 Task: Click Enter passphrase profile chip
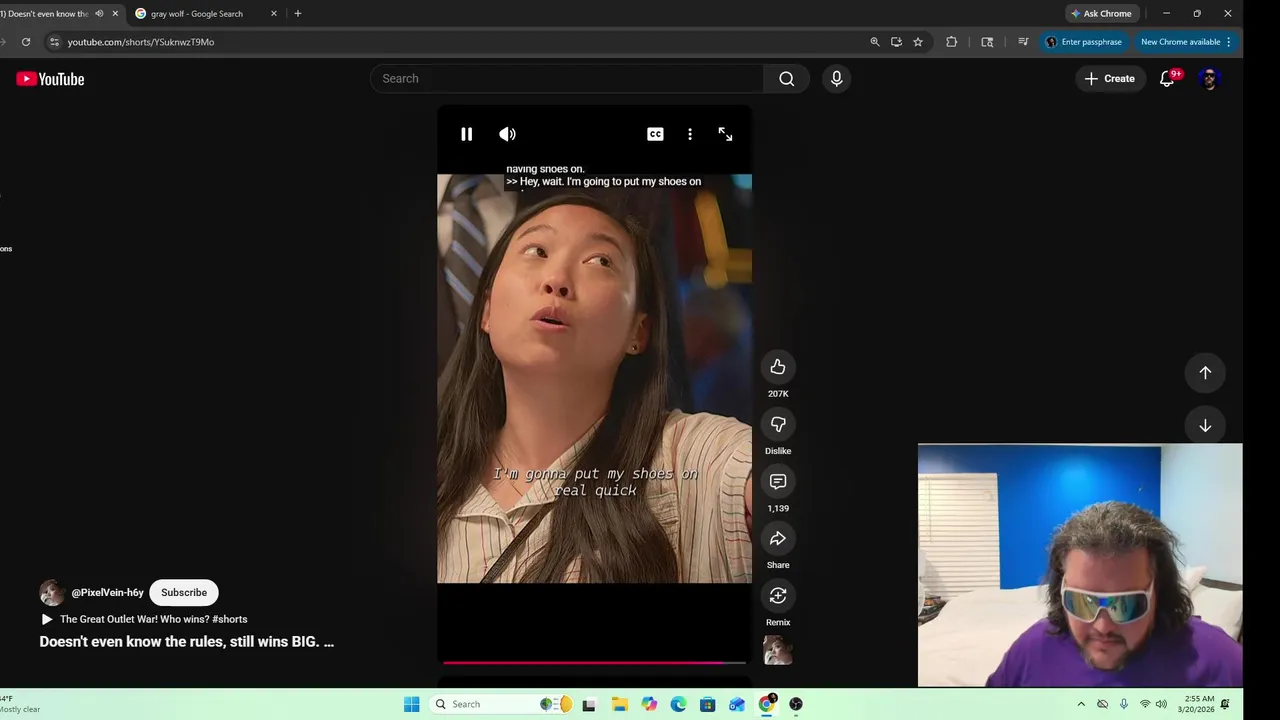tap(1084, 42)
